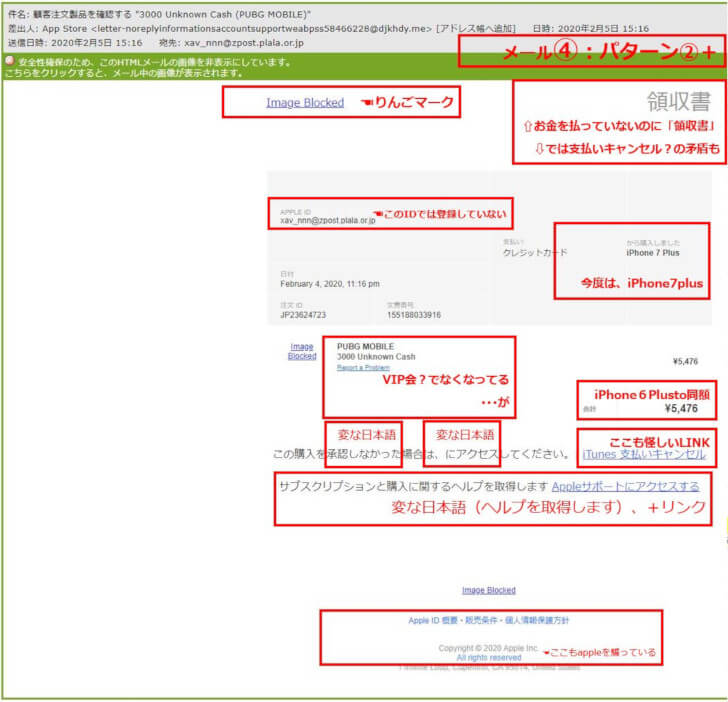Click the recipient xav_nnn@zpost.plala.or.jp in header
Image resolution: width=728 pixels, height=702 pixels.
point(244,43)
